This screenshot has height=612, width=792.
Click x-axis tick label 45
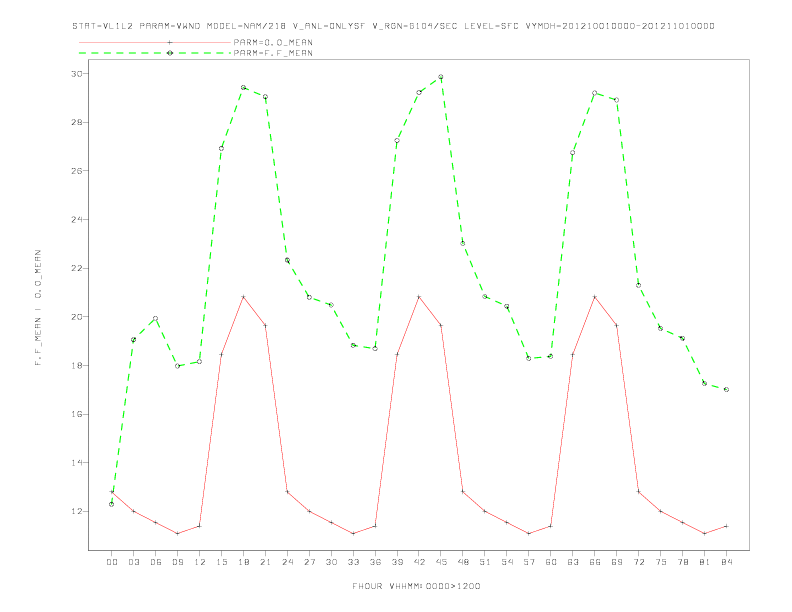(441, 562)
